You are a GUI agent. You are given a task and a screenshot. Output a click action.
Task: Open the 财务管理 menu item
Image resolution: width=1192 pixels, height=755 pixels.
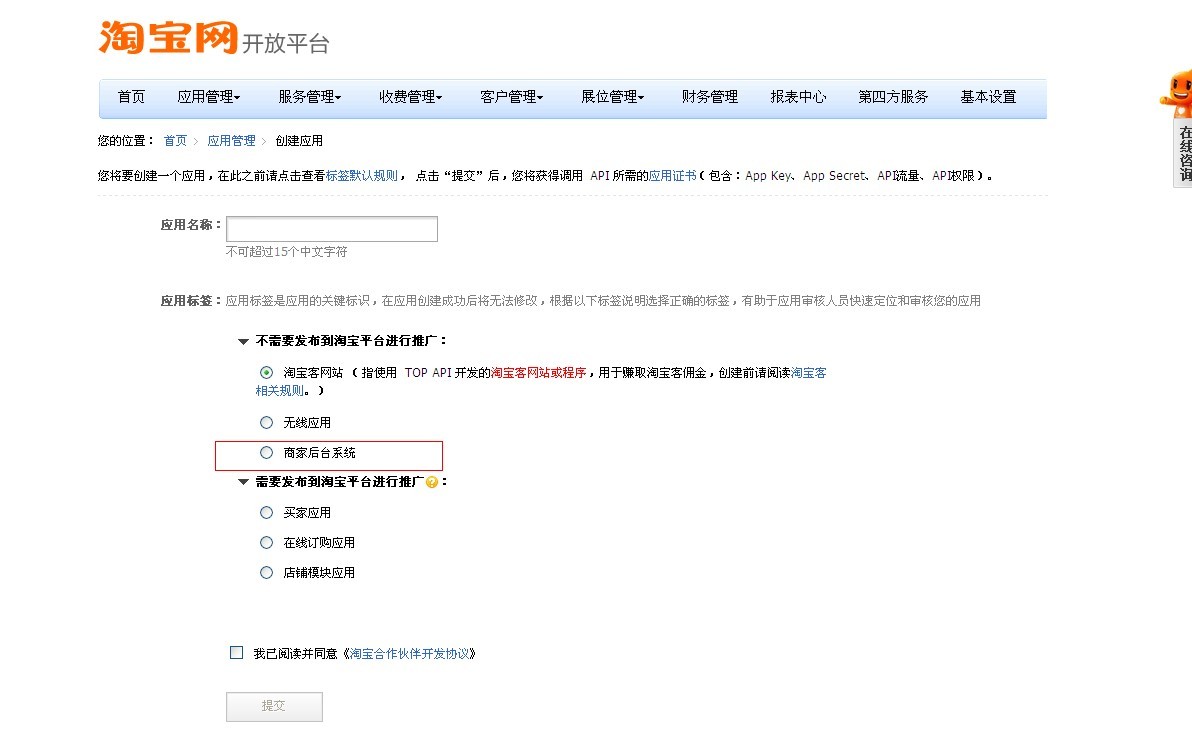click(x=709, y=97)
